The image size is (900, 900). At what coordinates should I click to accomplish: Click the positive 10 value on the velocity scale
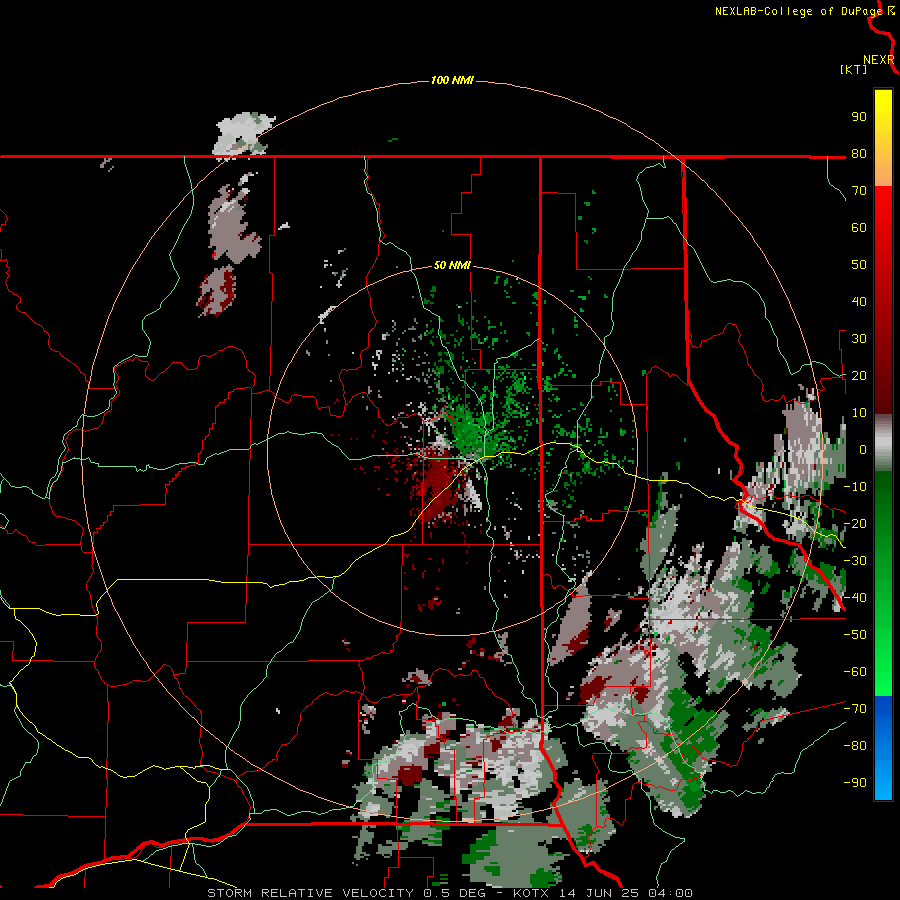click(x=859, y=413)
